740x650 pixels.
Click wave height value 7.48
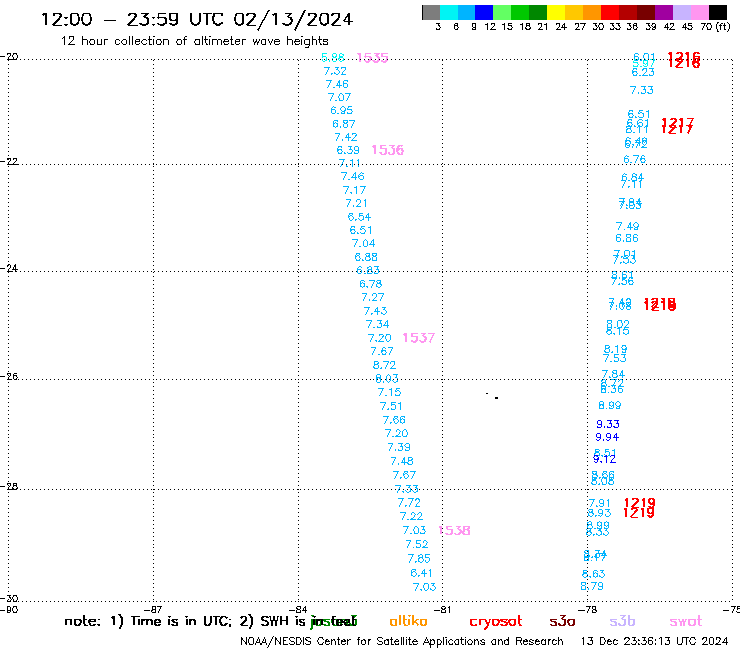(402, 461)
